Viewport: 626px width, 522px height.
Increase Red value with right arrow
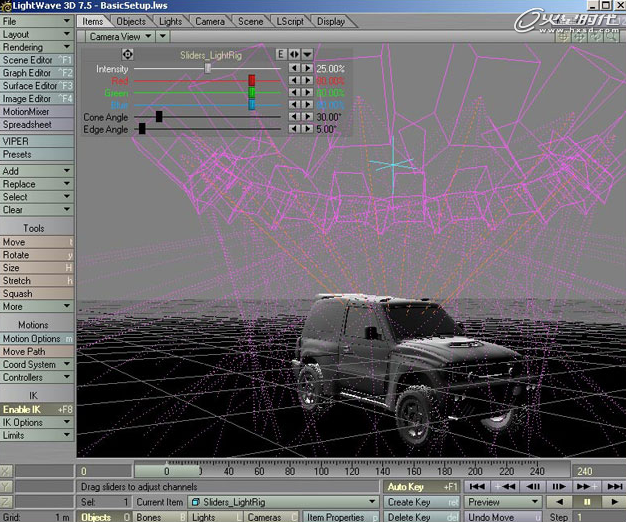(307, 80)
